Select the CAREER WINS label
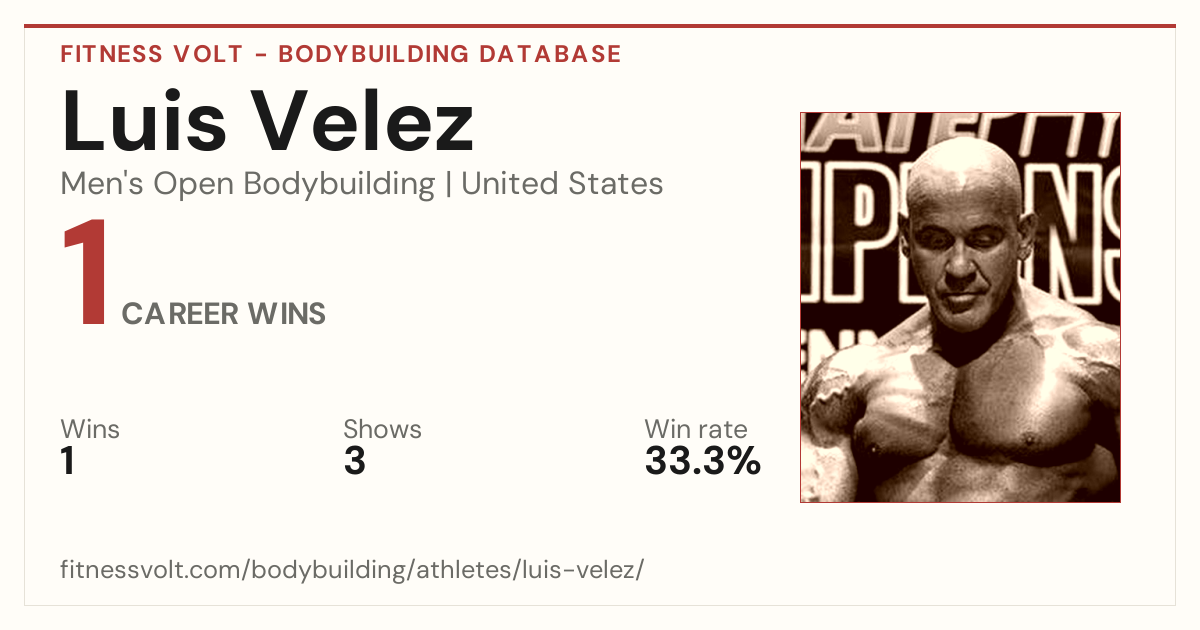1200x630 pixels. (224, 314)
